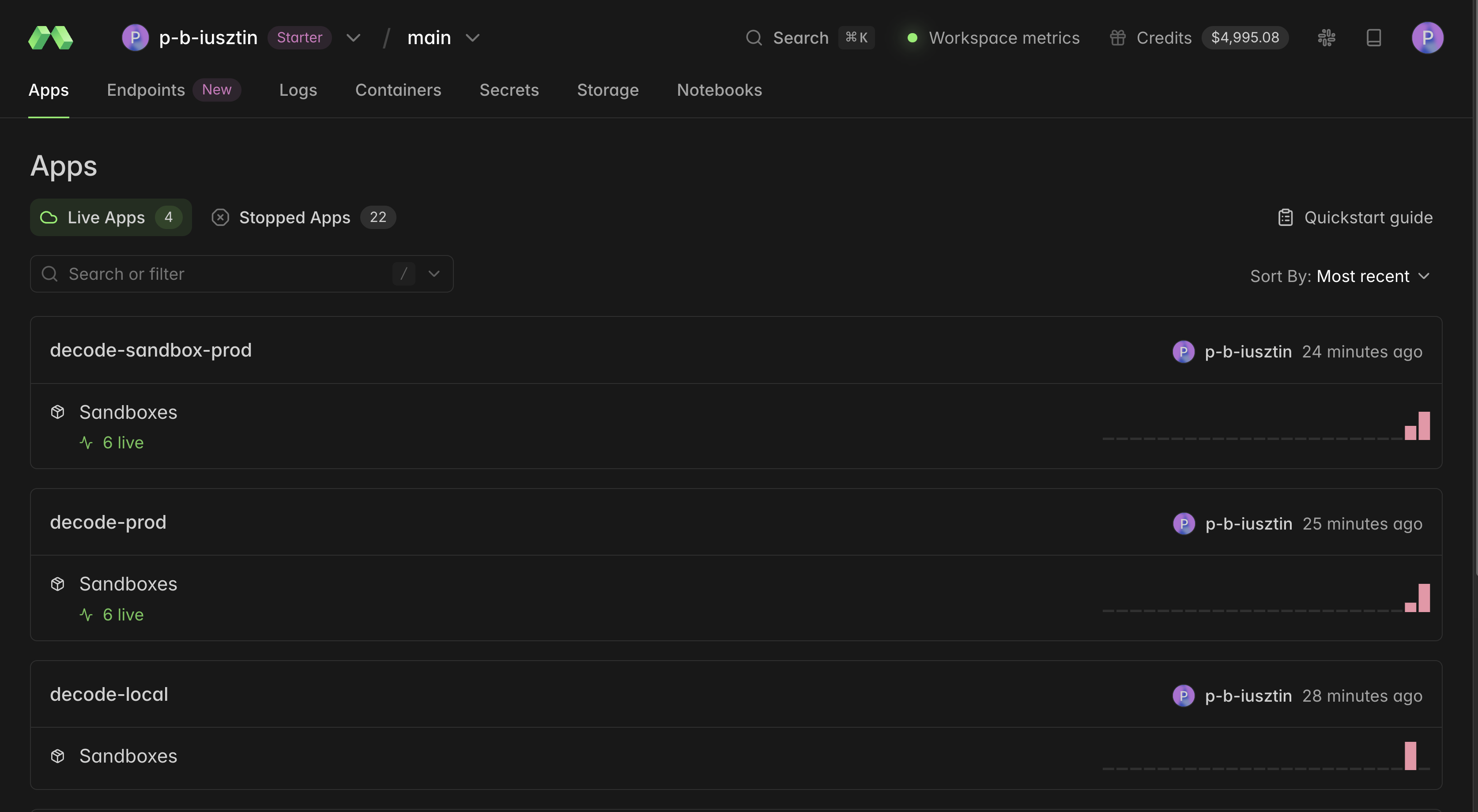Open the Slack community icon

pos(1327,38)
